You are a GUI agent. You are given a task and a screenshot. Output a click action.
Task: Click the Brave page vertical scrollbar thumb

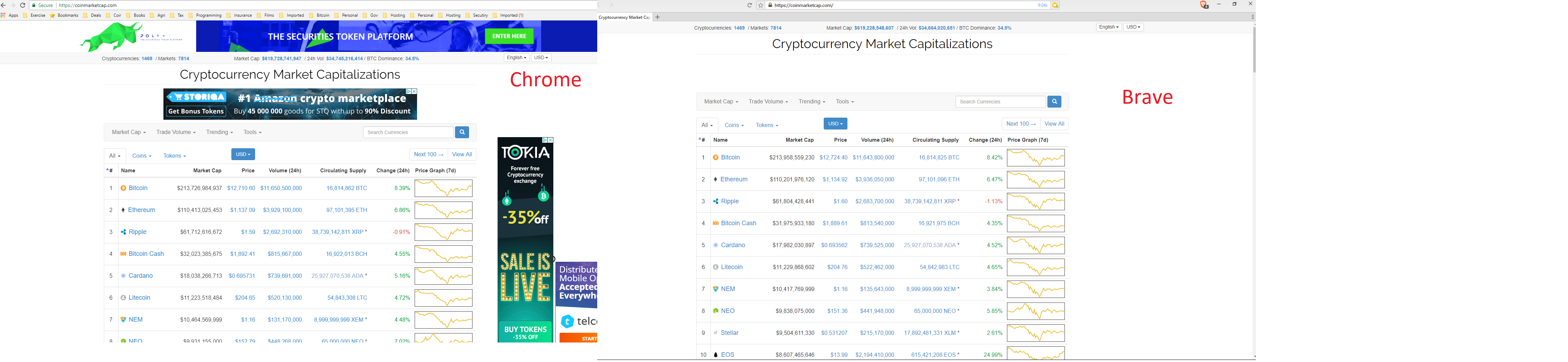(x=1254, y=50)
